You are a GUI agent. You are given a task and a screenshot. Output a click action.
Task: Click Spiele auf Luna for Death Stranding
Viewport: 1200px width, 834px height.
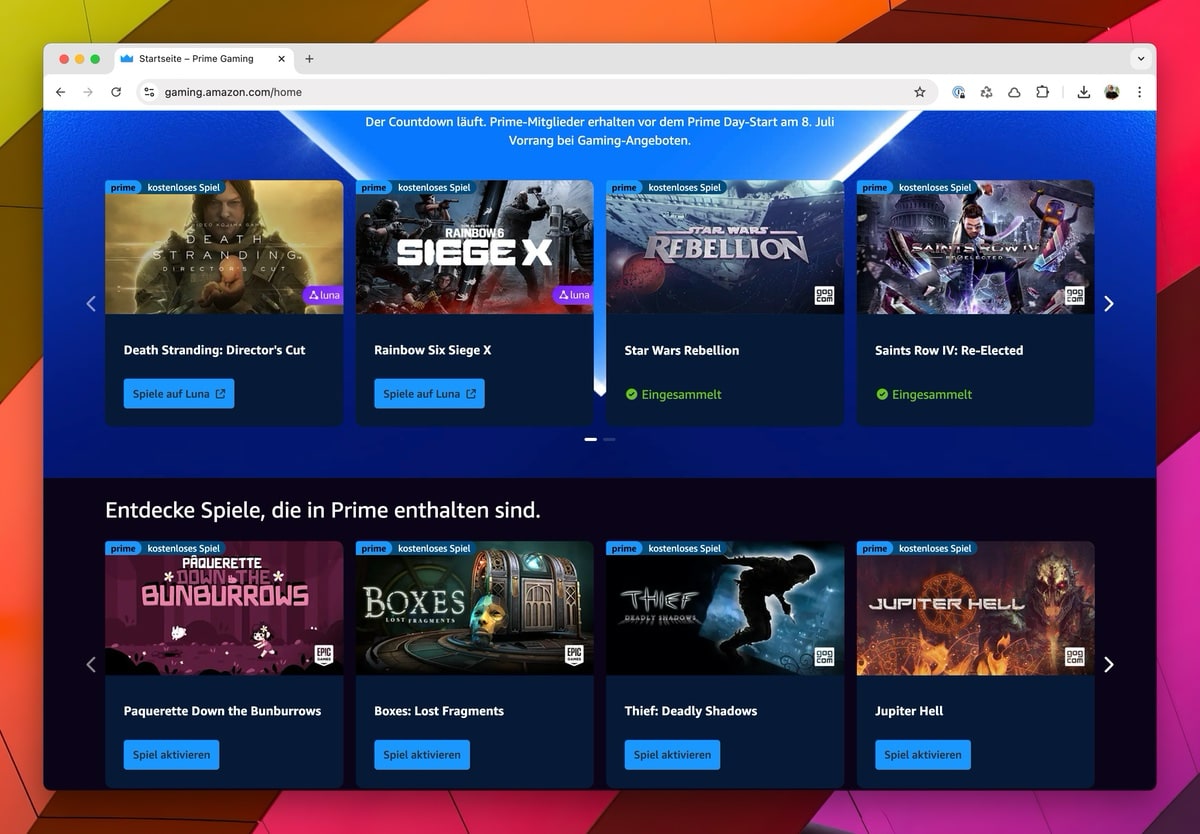click(x=179, y=394)
